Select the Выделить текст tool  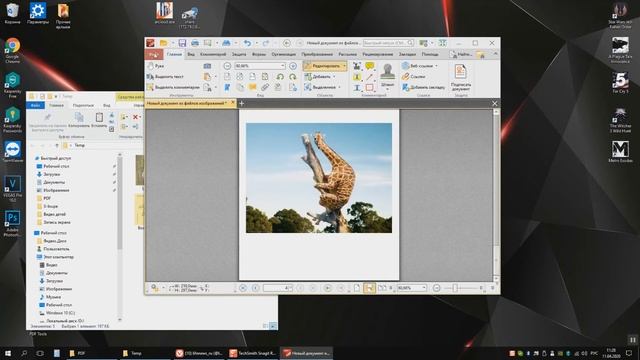click(165, 76)
